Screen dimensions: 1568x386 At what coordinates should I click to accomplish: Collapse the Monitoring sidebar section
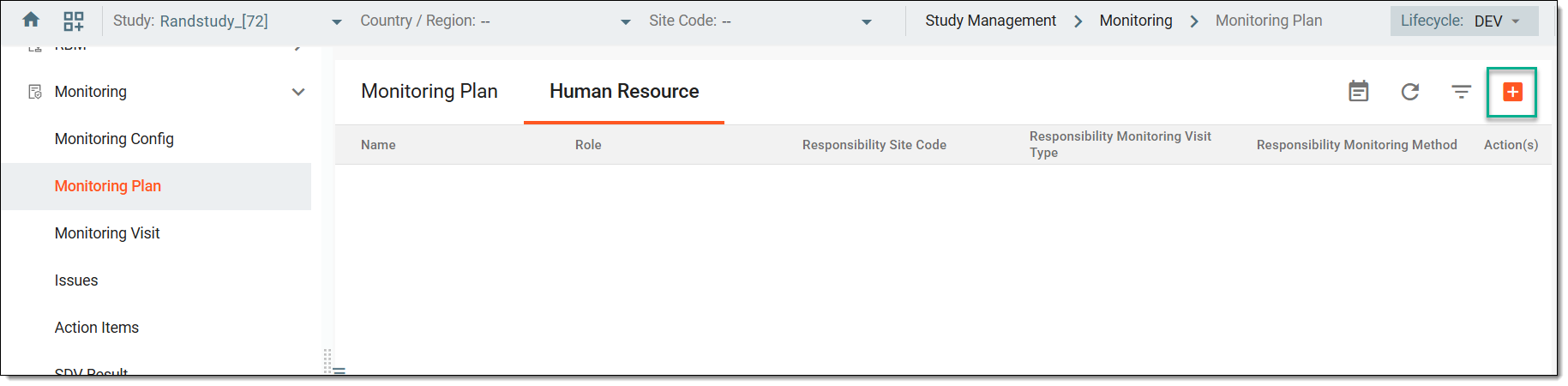point(298,92)
